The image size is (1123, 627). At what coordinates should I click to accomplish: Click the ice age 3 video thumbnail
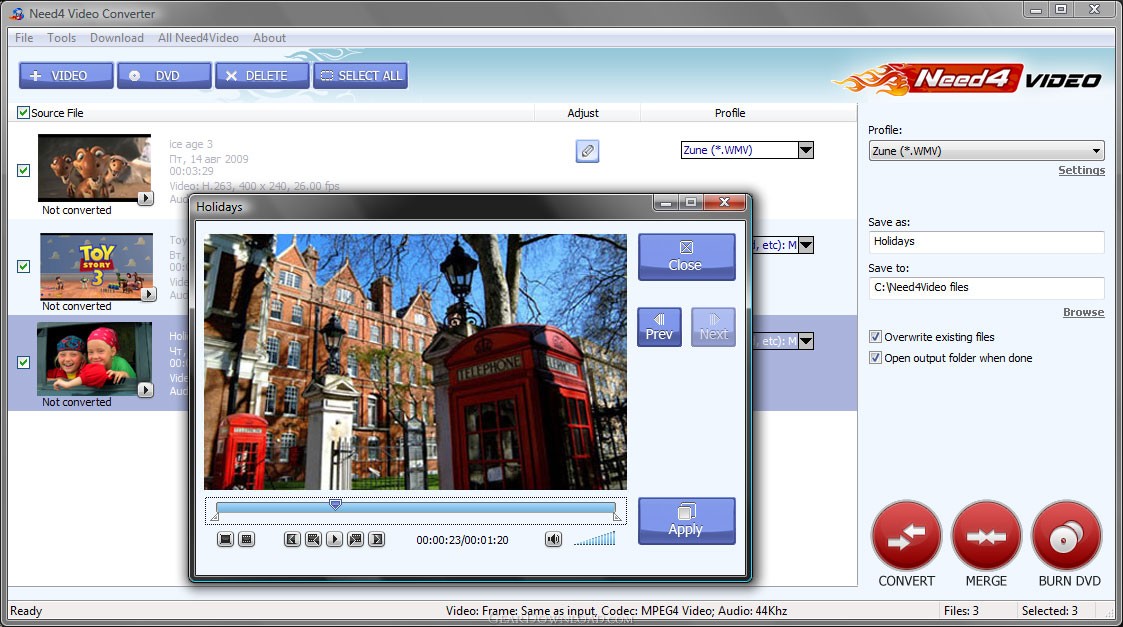click(x=95, y=167)
